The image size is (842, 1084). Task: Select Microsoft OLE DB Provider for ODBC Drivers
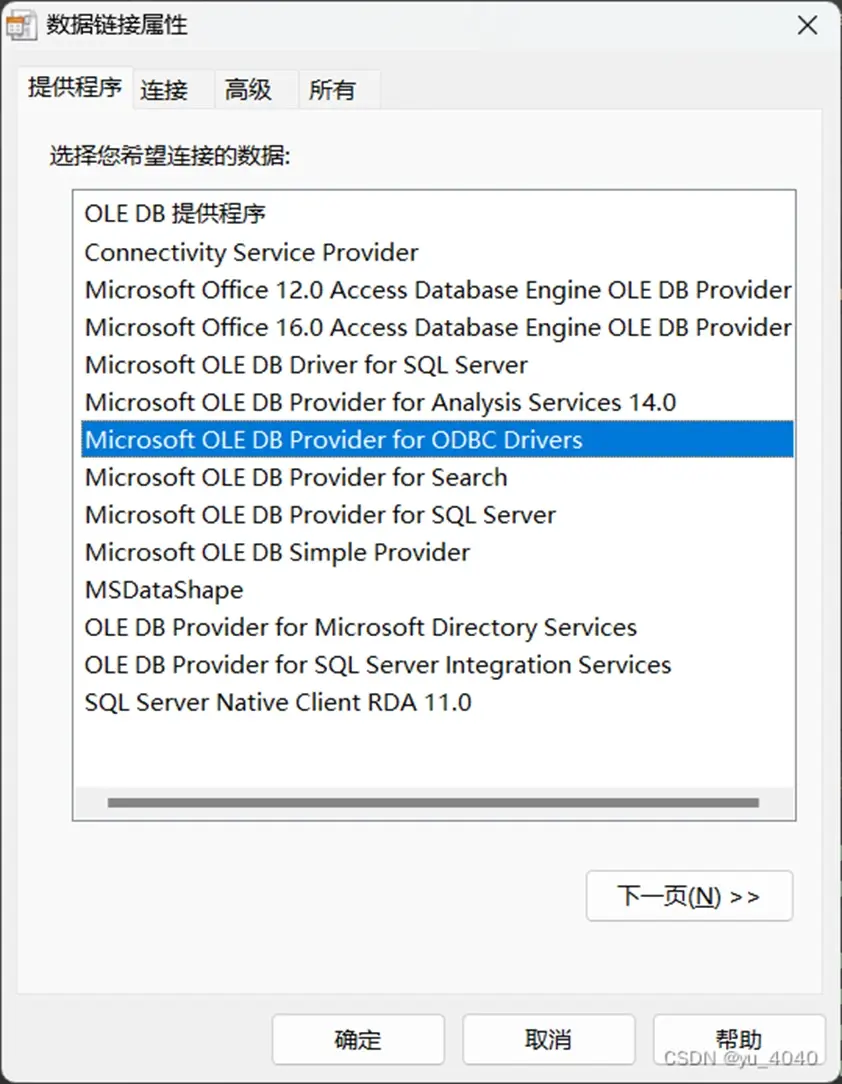(438, 439)
